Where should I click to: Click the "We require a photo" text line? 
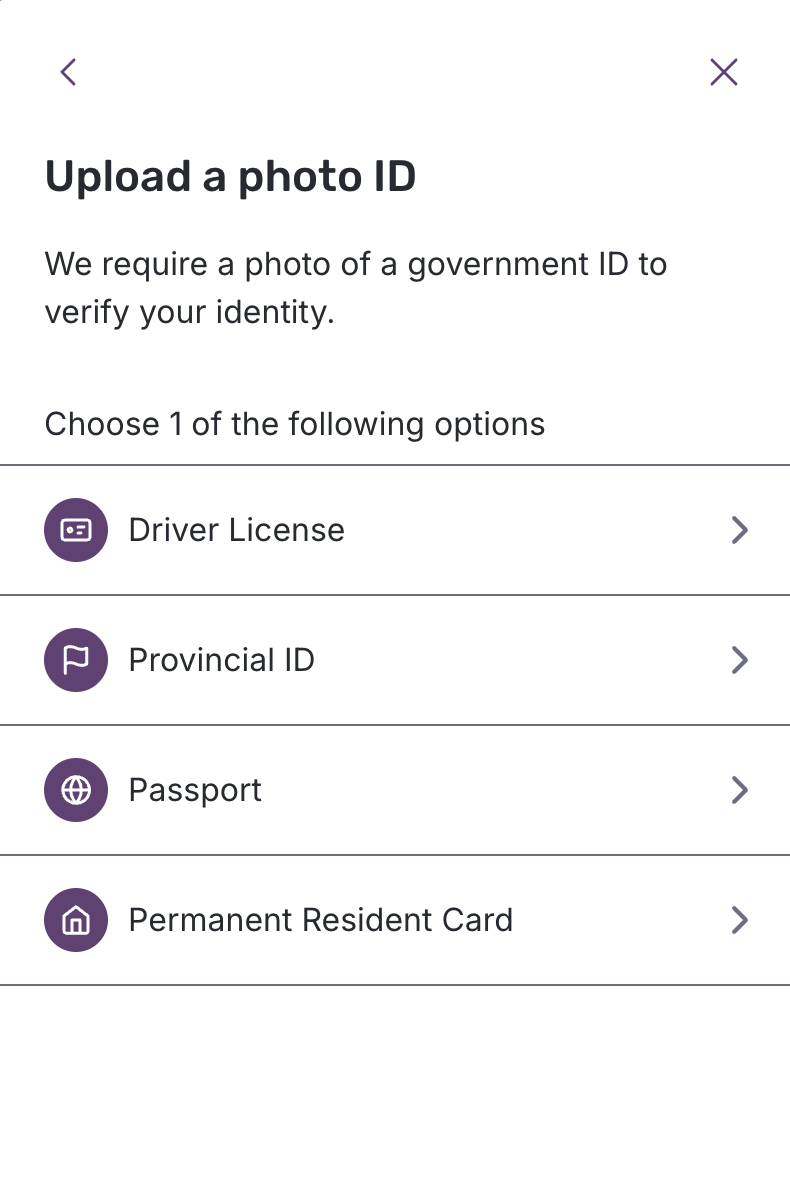tap(355, 265)
